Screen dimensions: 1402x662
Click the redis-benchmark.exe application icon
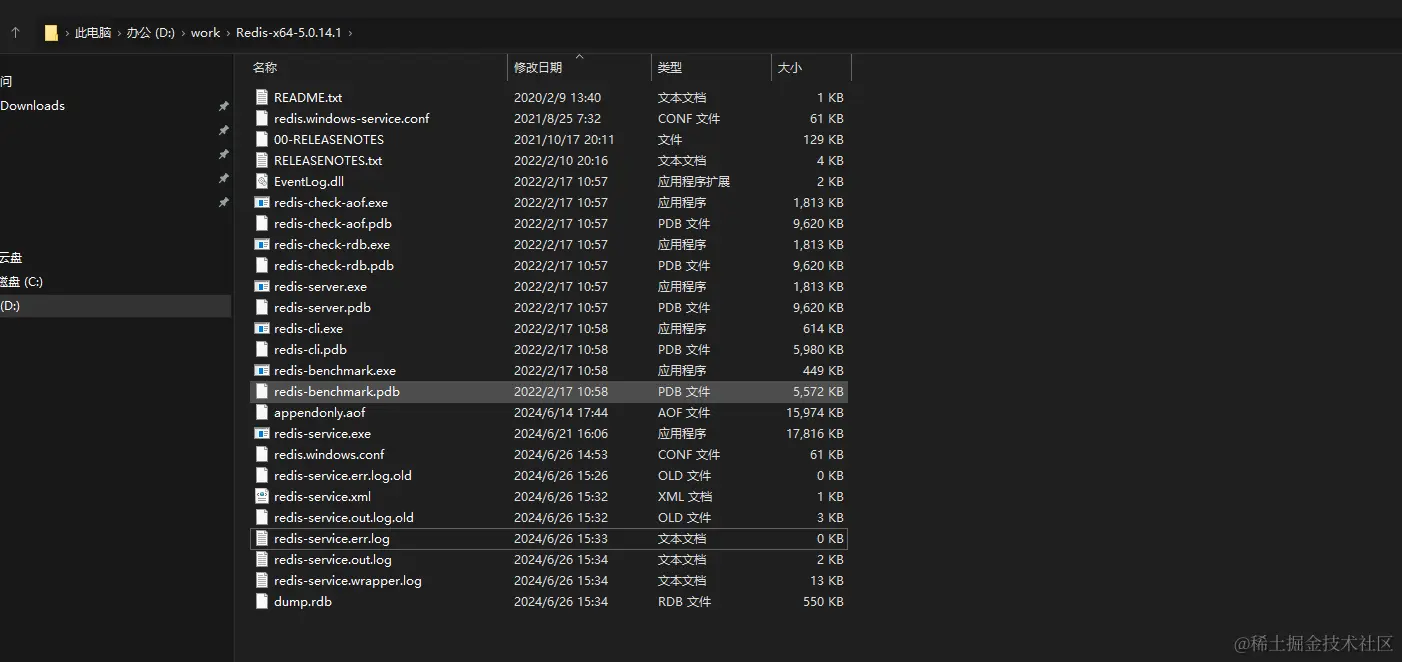[x=262, y=370]
